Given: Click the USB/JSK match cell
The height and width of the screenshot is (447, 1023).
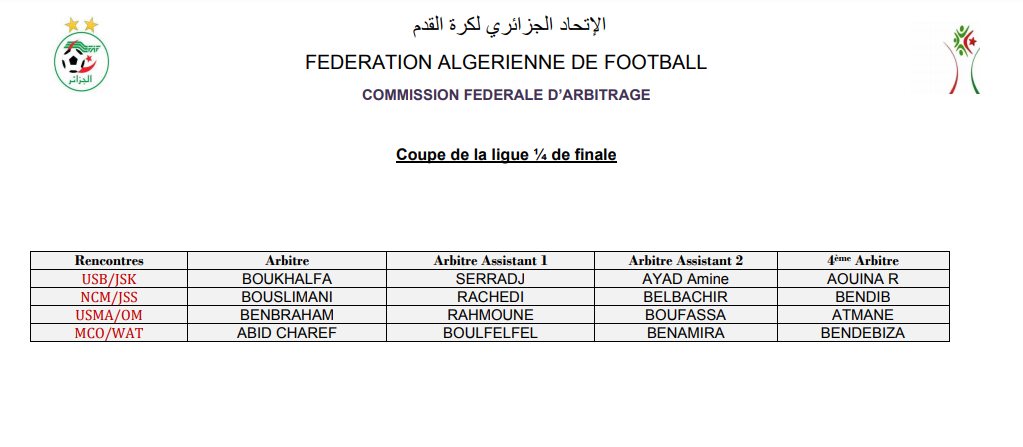Looking at the screenshot, I should (109, 279).
